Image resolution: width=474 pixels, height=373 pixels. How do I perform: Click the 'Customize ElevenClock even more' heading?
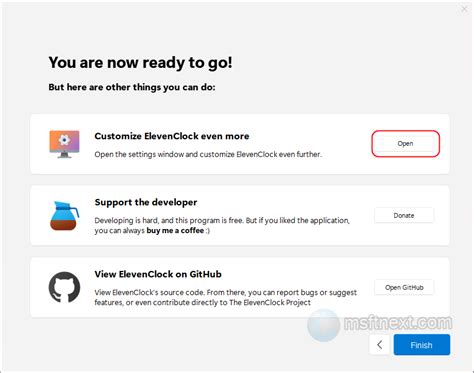pyautogui.click(x=172, y=136)
